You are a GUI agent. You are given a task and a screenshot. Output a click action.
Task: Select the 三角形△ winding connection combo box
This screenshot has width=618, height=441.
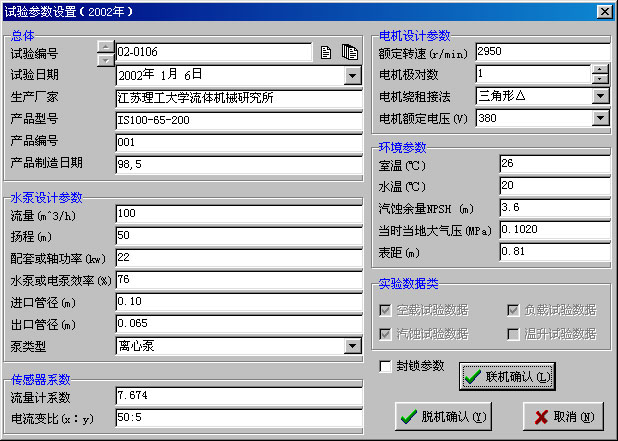tap(543, 96)
